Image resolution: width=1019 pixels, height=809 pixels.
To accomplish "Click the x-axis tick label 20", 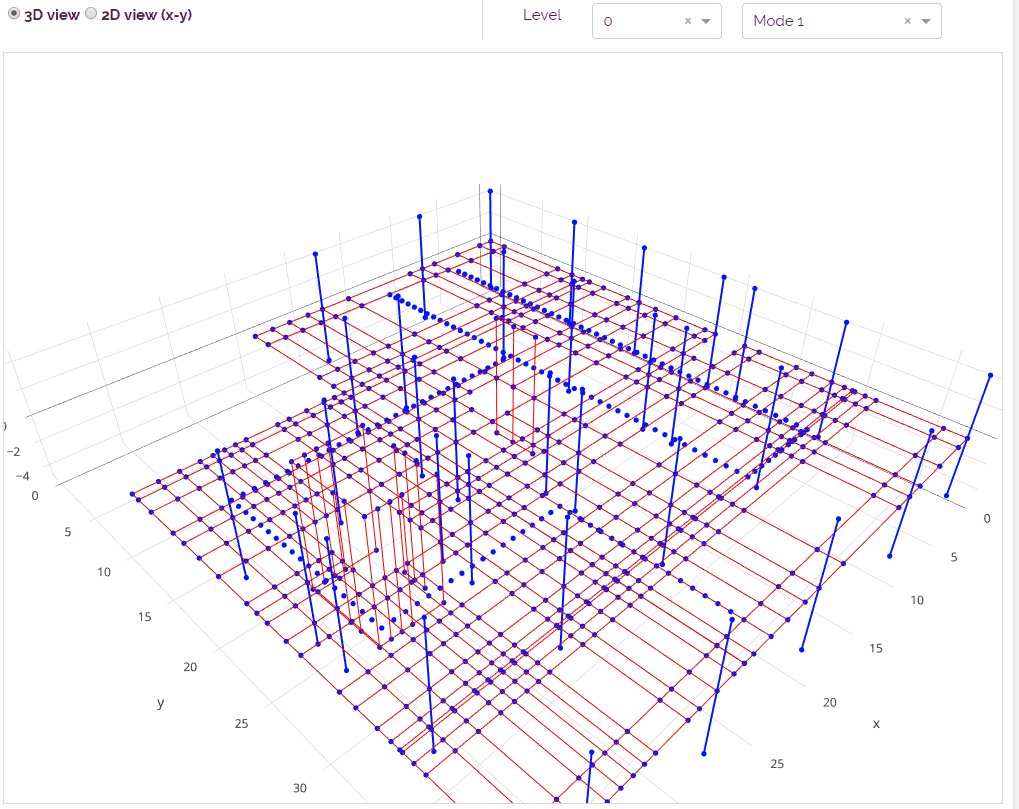I will click(x=830, y=702).
